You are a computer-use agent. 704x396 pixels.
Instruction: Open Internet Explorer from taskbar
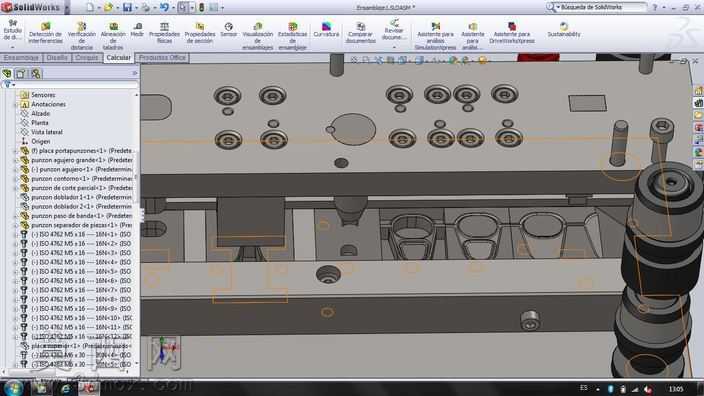tap(66, 388)
